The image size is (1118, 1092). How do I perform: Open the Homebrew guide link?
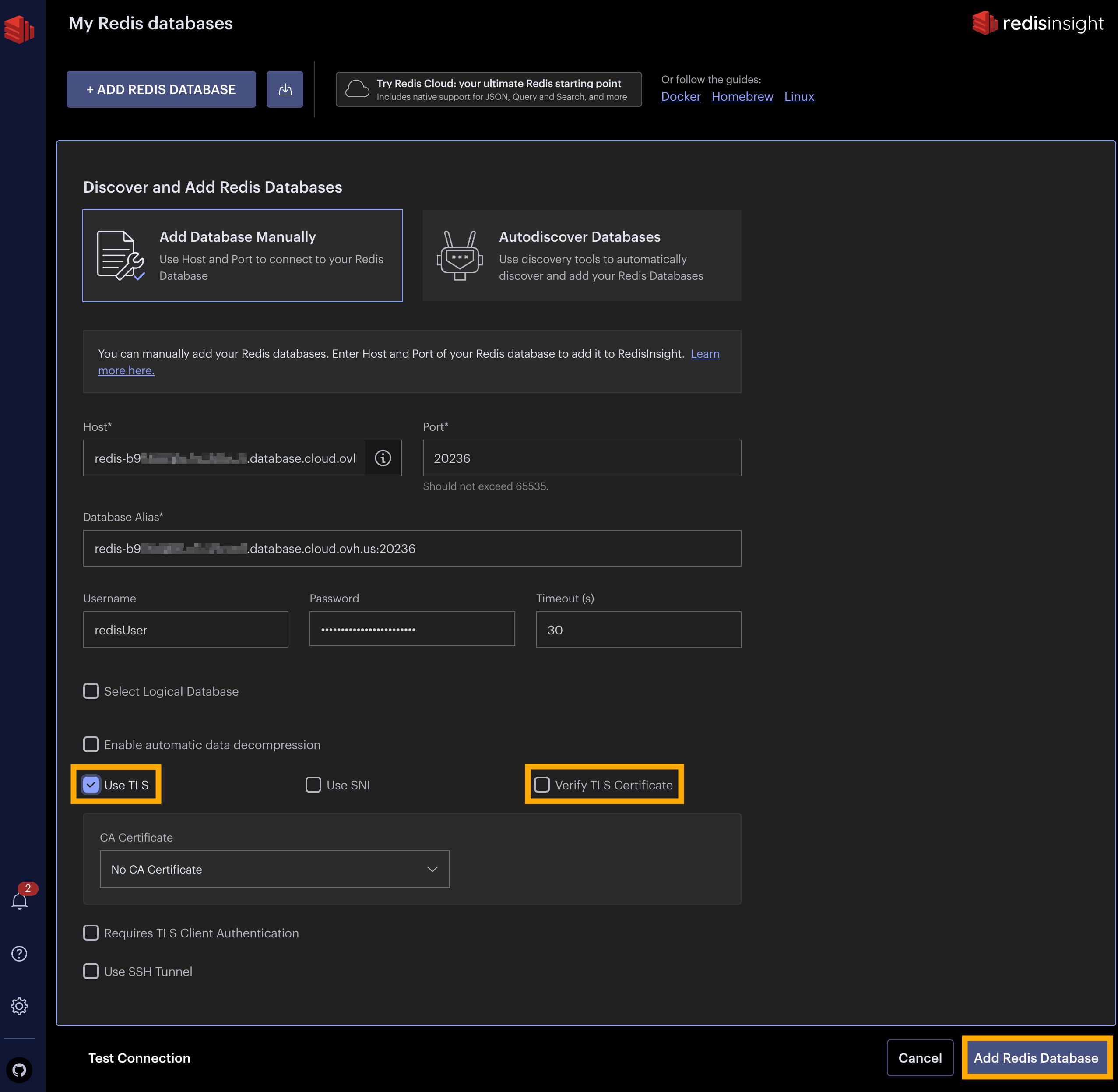pos(742,96)
